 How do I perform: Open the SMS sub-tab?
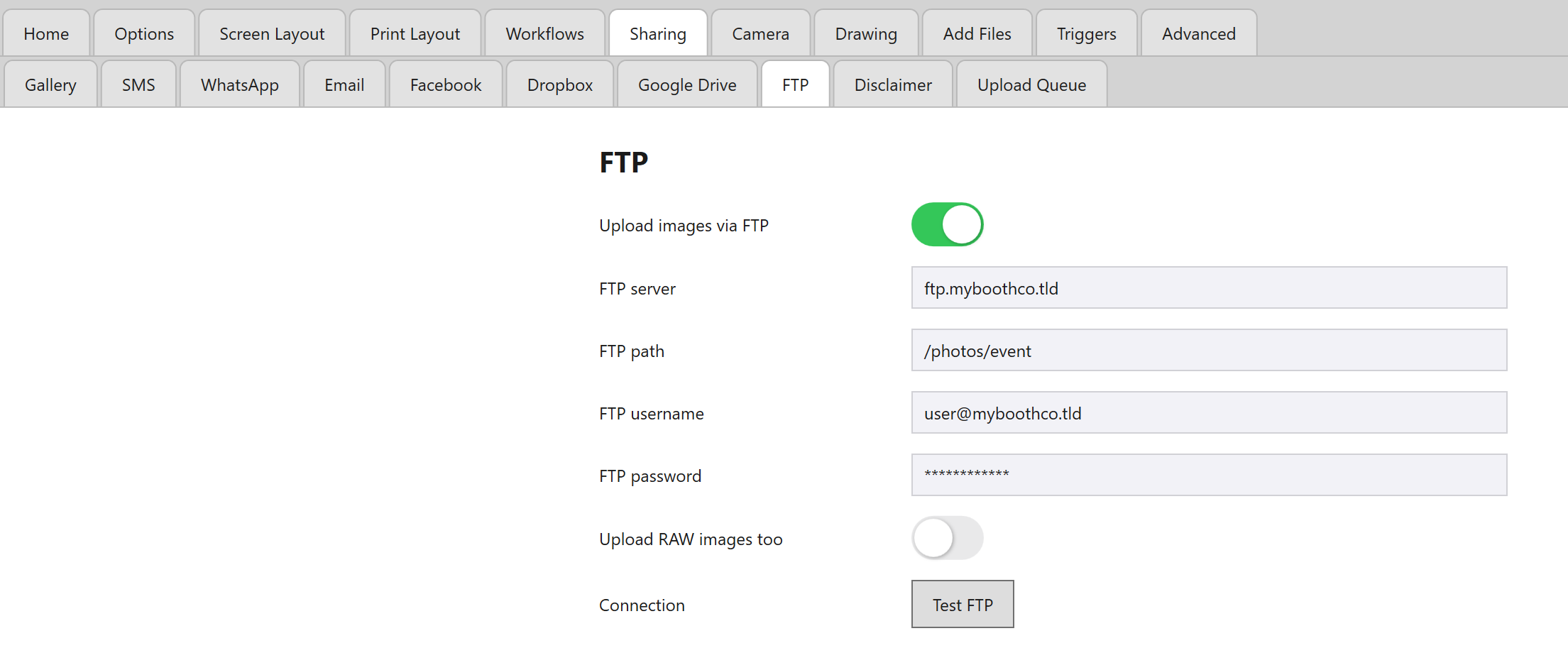point(138,84)
